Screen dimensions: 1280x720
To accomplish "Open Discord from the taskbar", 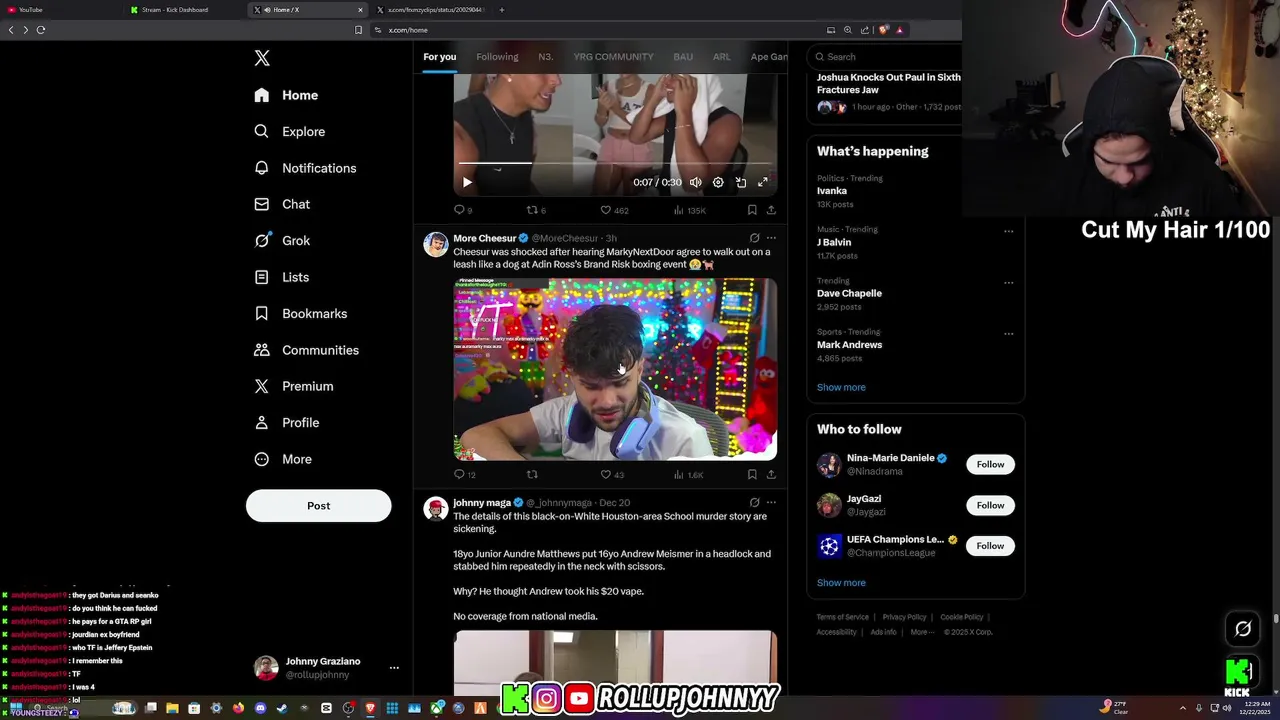I will click(x=260, y=708).
